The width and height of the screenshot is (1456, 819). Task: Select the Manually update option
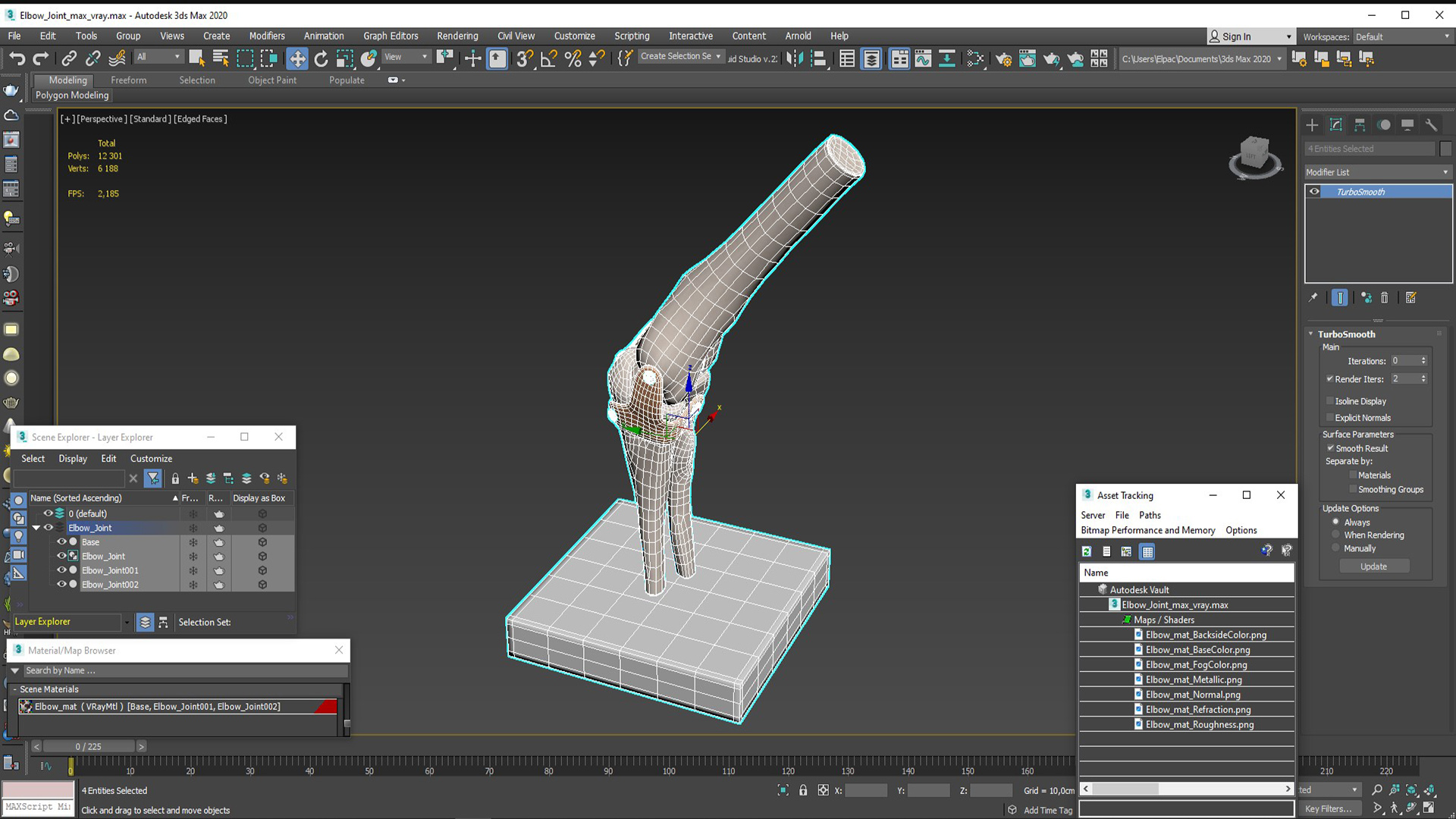click(1335, 548)
